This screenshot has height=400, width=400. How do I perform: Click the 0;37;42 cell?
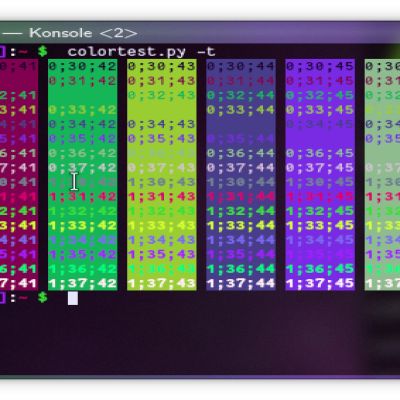[83, 168]
